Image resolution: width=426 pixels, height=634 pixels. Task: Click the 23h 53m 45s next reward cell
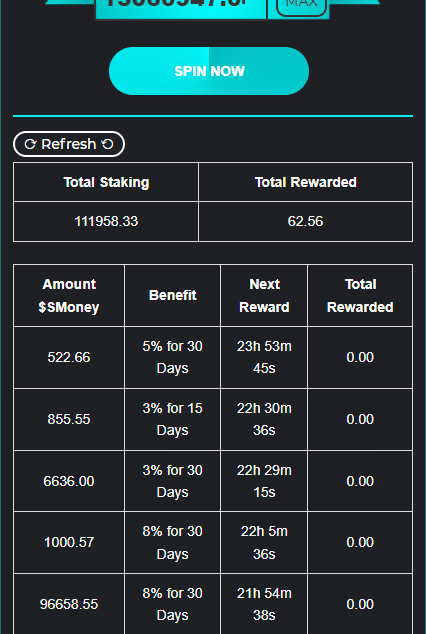click(264, 357)
